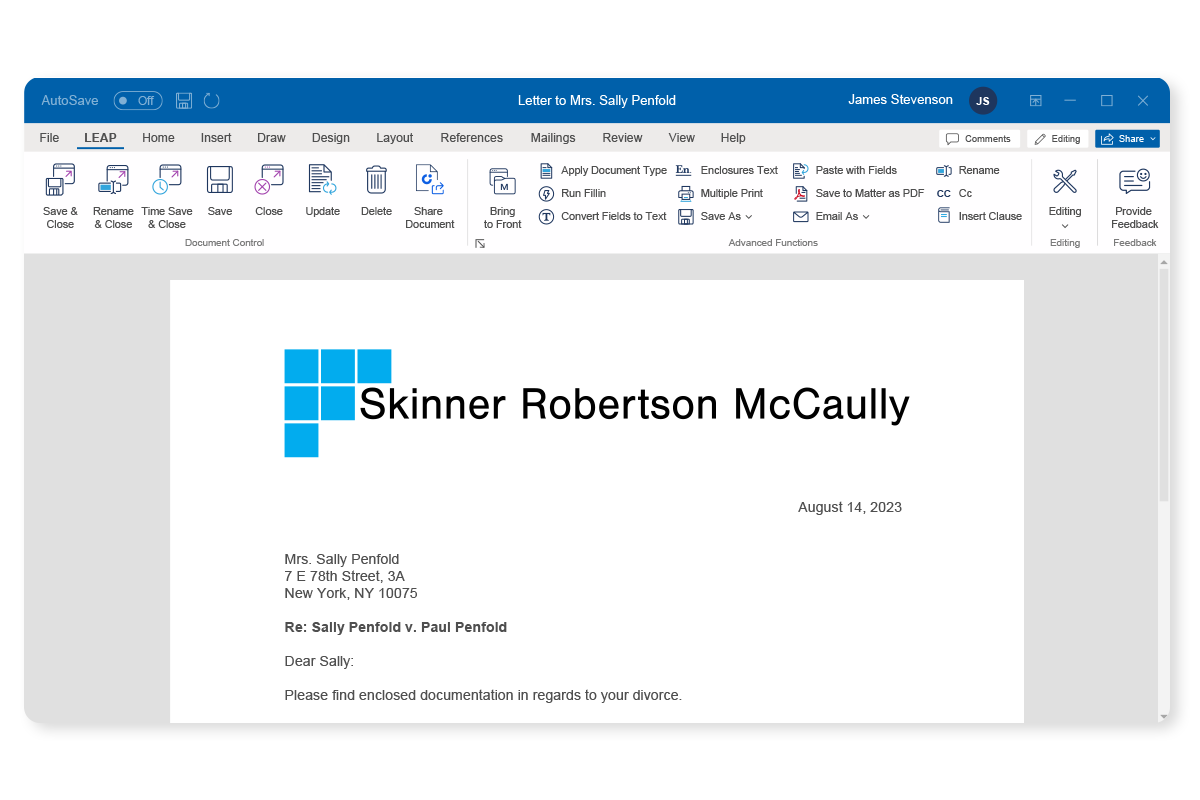
Task: Switch to the View tab
Action: [x=682, y=138]
